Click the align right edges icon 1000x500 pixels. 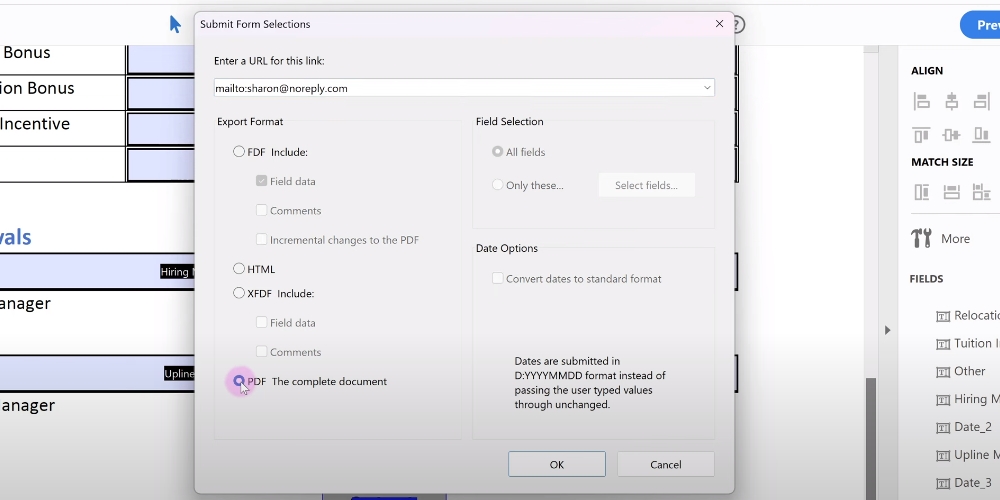[981, 101]
